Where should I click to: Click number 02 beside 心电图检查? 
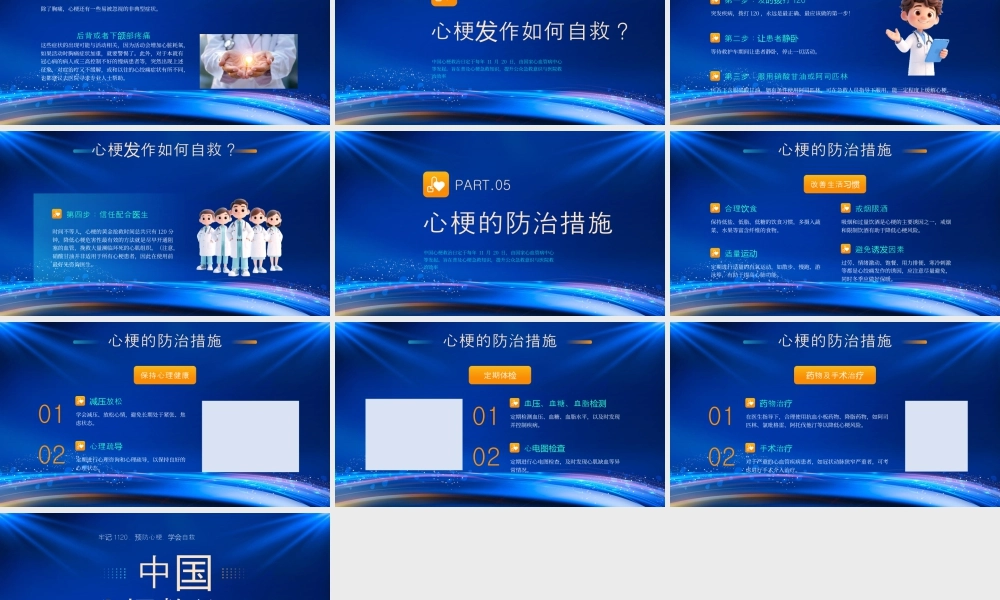click(486, 457)
